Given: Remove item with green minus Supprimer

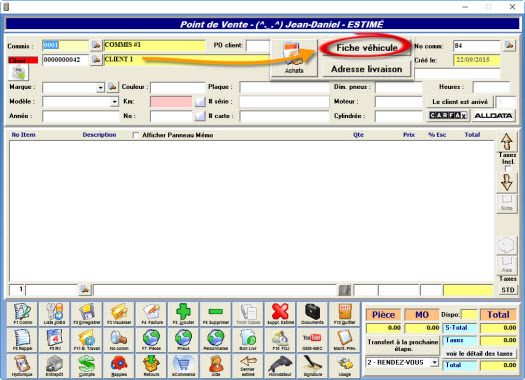Looking at the screenshot, I should 216,314.
